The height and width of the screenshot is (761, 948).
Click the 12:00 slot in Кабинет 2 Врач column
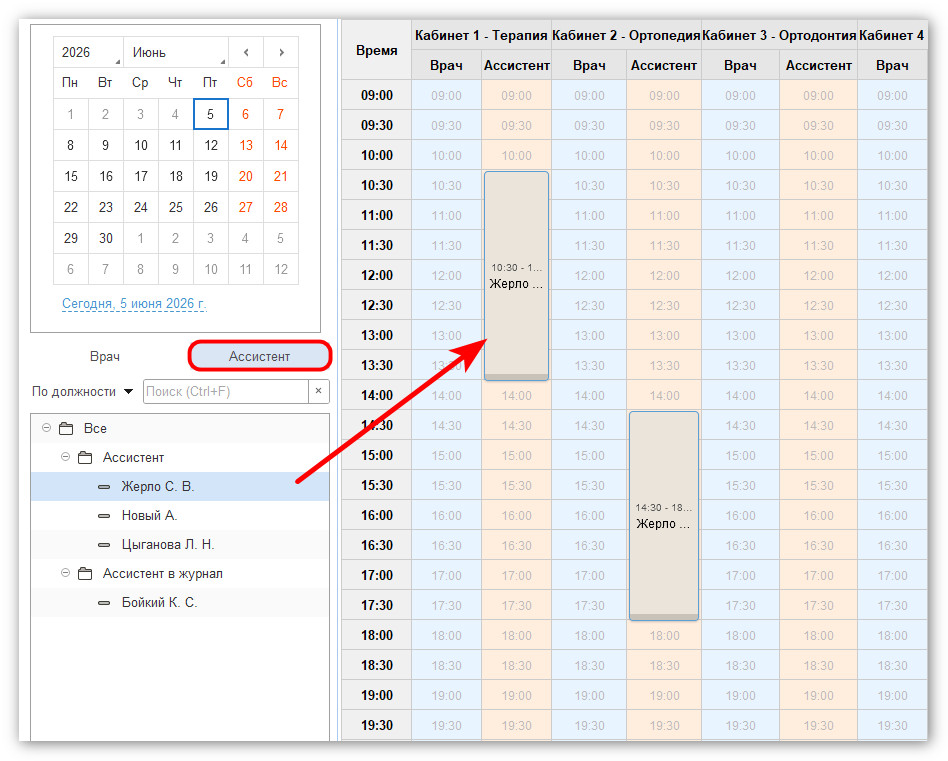coord(589,276)
